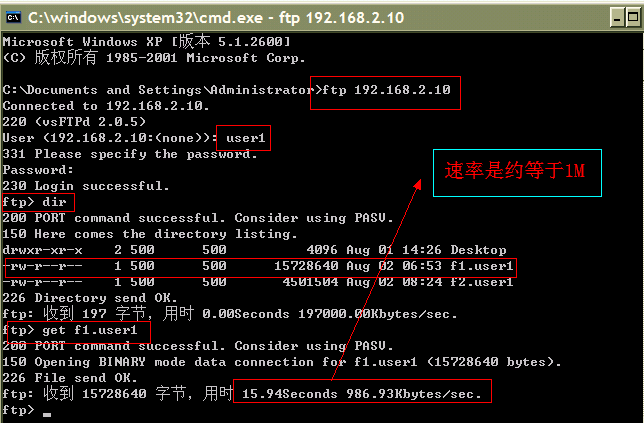This screenshot has height=423, width=644.
Task: Click the '986.93Kbytes/sec.' transfer rate
Action: pos(414,394)
